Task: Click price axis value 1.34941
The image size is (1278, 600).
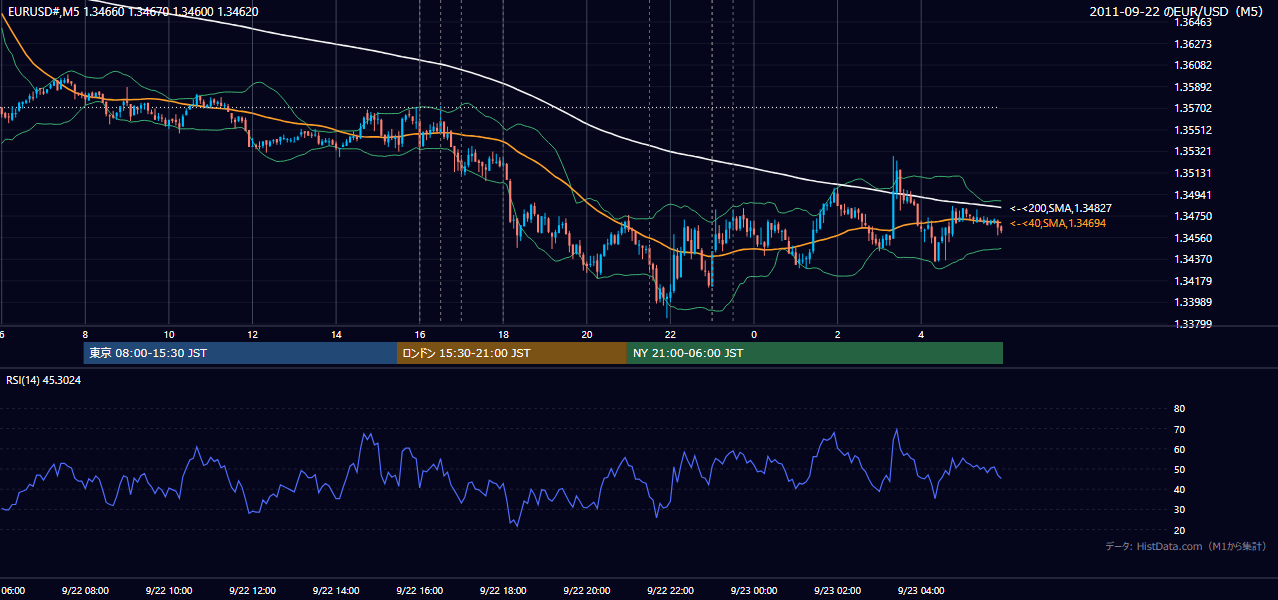Action: [x=1193, y=195]
